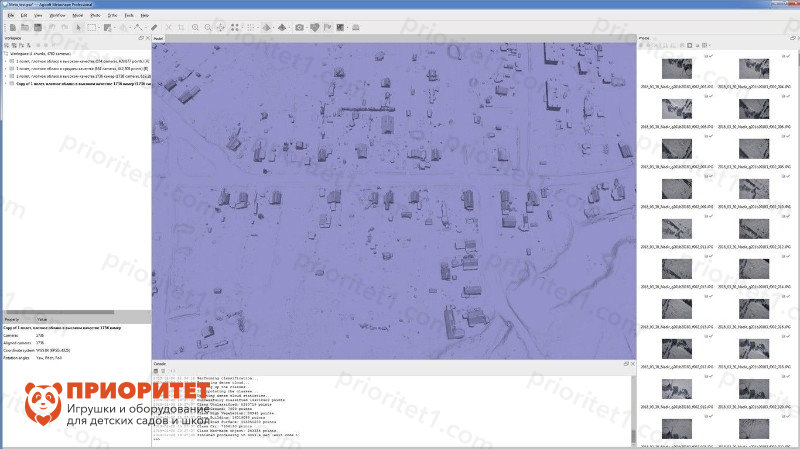Toggle the Show images toolbar icon

340,28
